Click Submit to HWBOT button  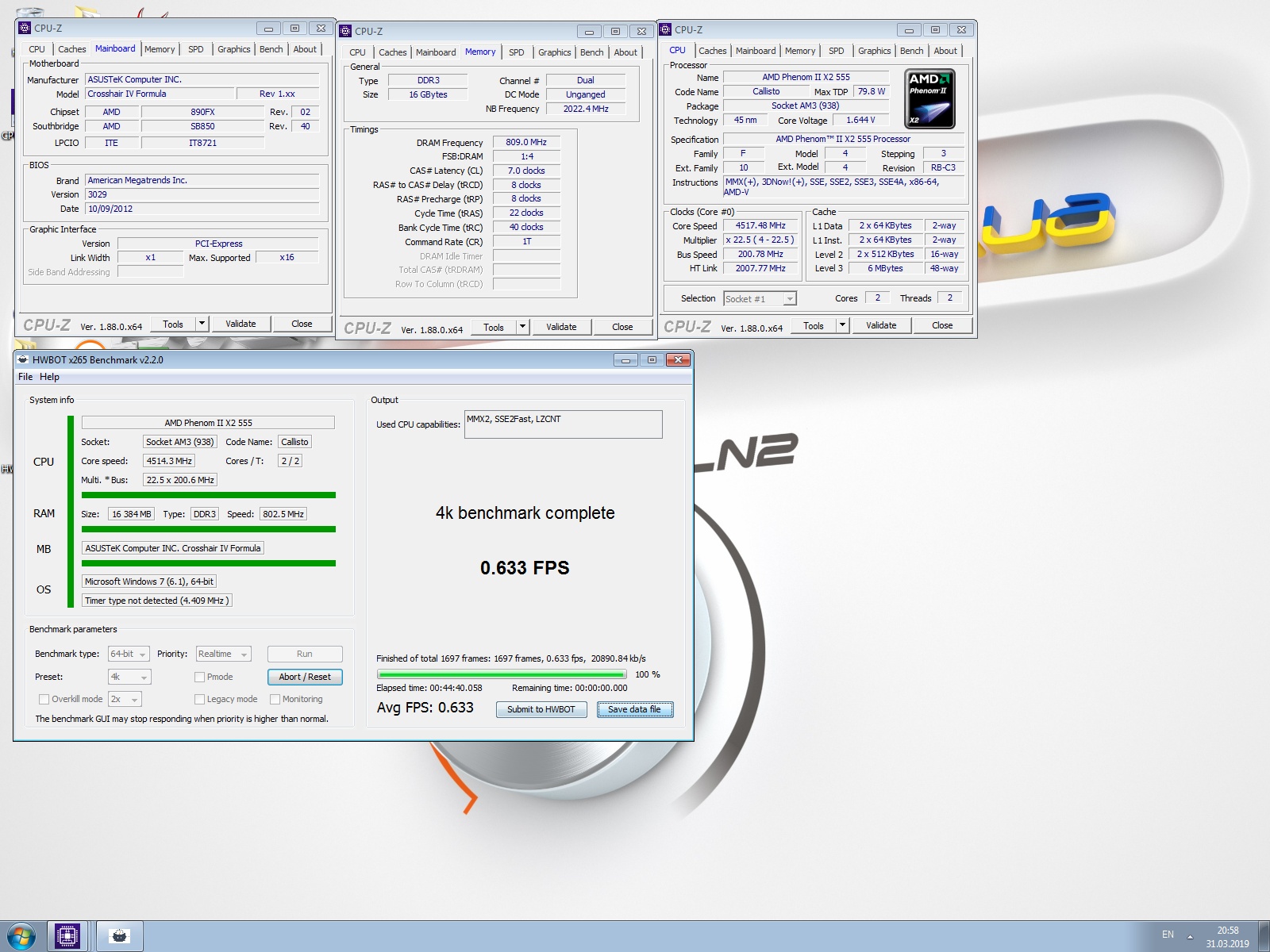tap(541, 709)
